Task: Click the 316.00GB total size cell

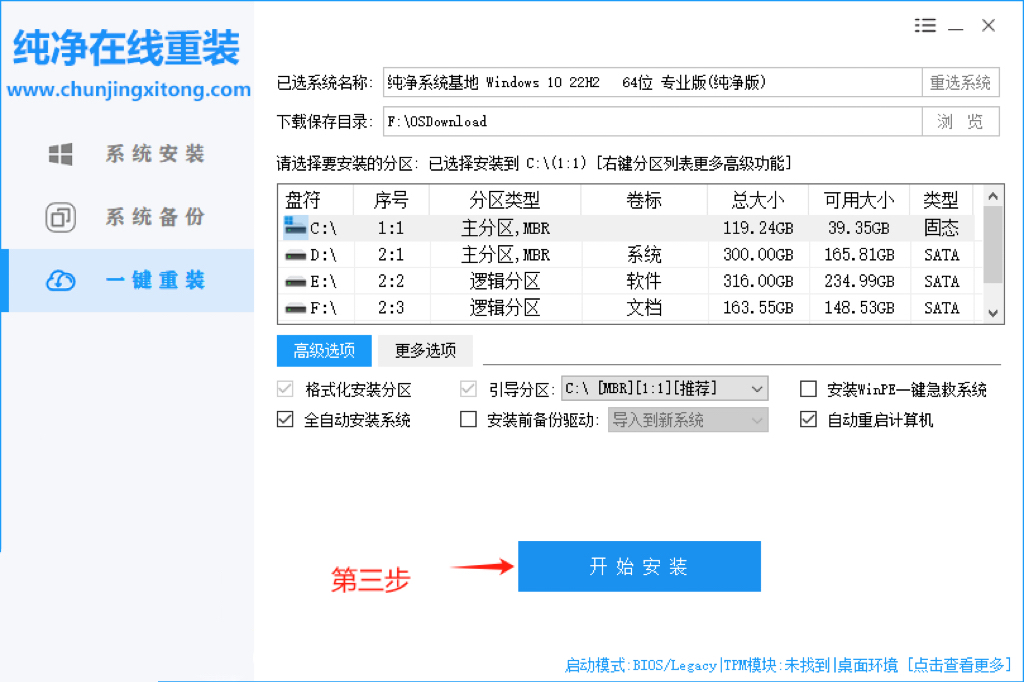Action: coord(758,282)
